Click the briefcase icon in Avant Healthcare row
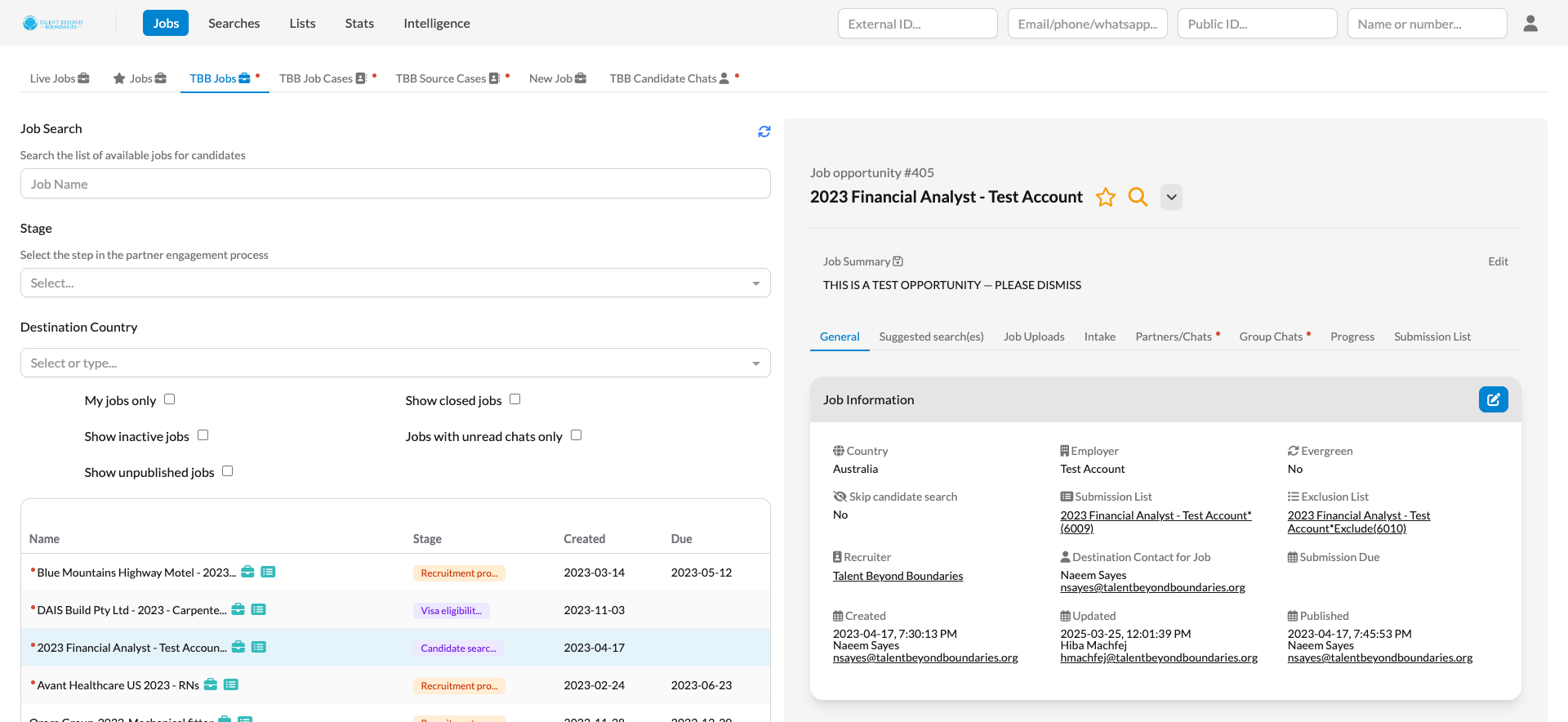The width and height of the screenshot is (1568, 722). click(211, 684)
